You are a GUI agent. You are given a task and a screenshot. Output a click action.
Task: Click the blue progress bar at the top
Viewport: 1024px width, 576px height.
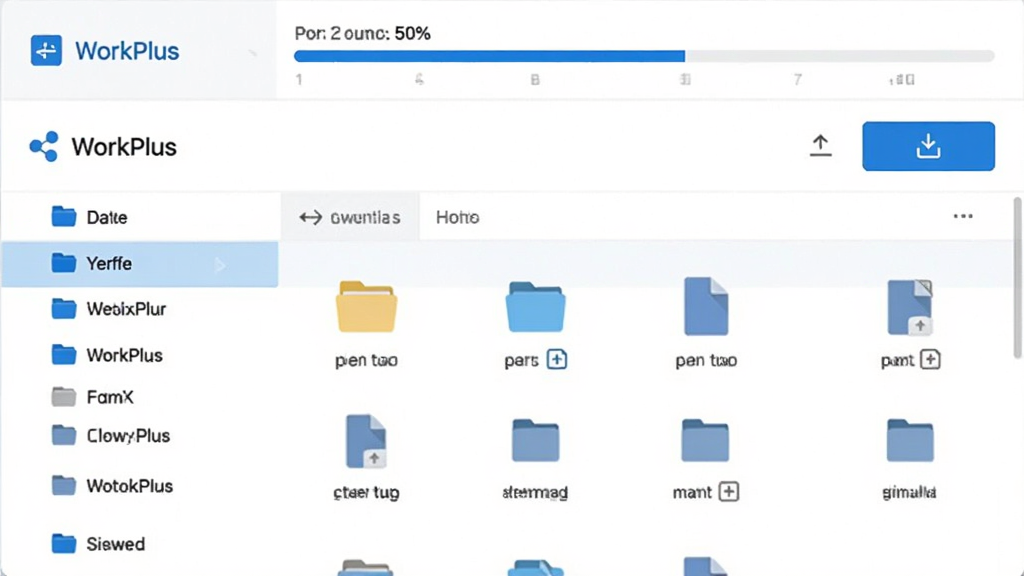click(x=489, y=56)
